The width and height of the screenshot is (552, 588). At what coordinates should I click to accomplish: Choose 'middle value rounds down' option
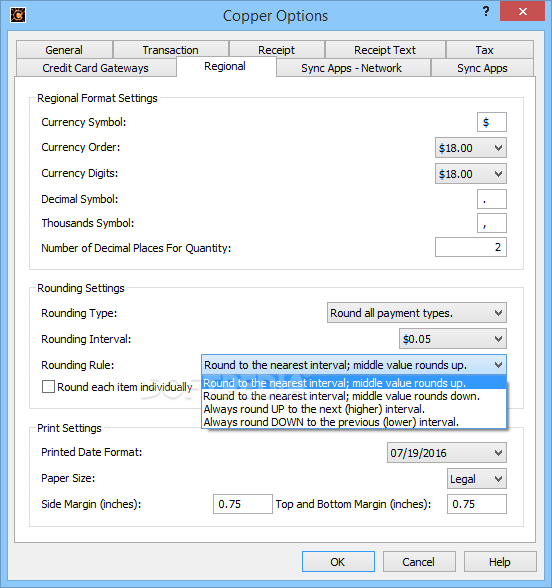pyautogui.click(x=354, y=396)
